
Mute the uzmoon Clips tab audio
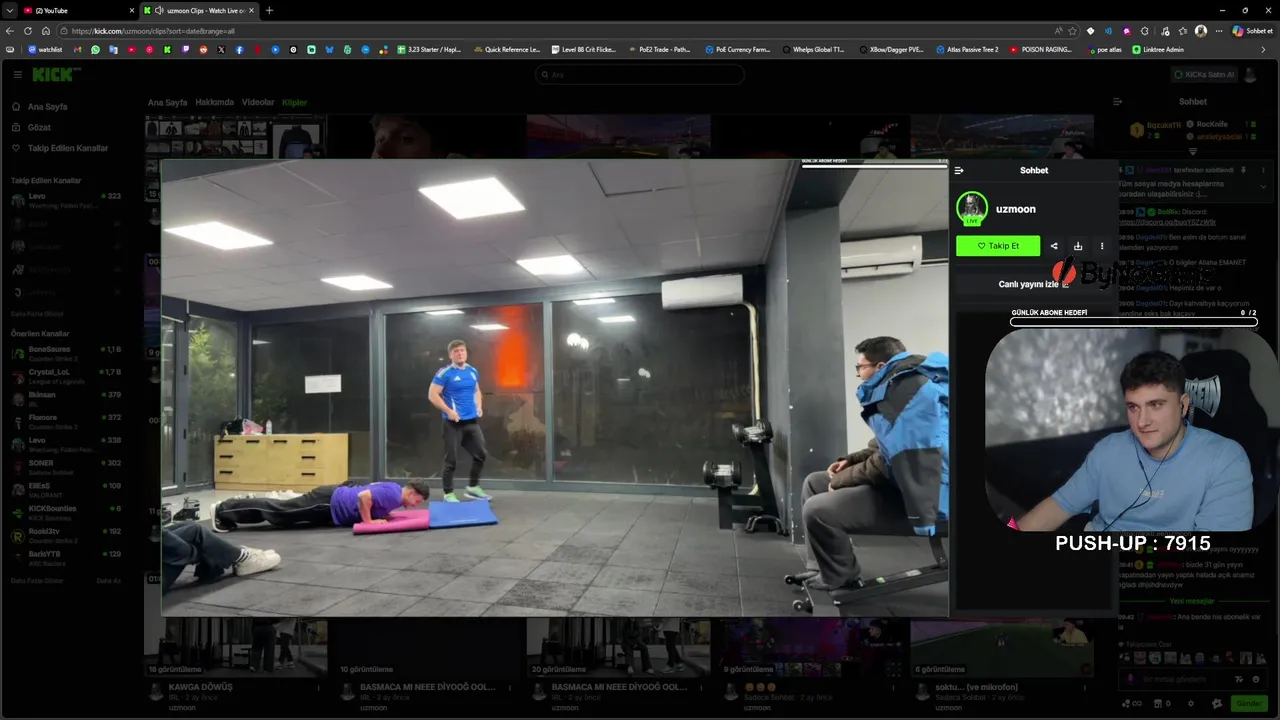coord(159,10)
